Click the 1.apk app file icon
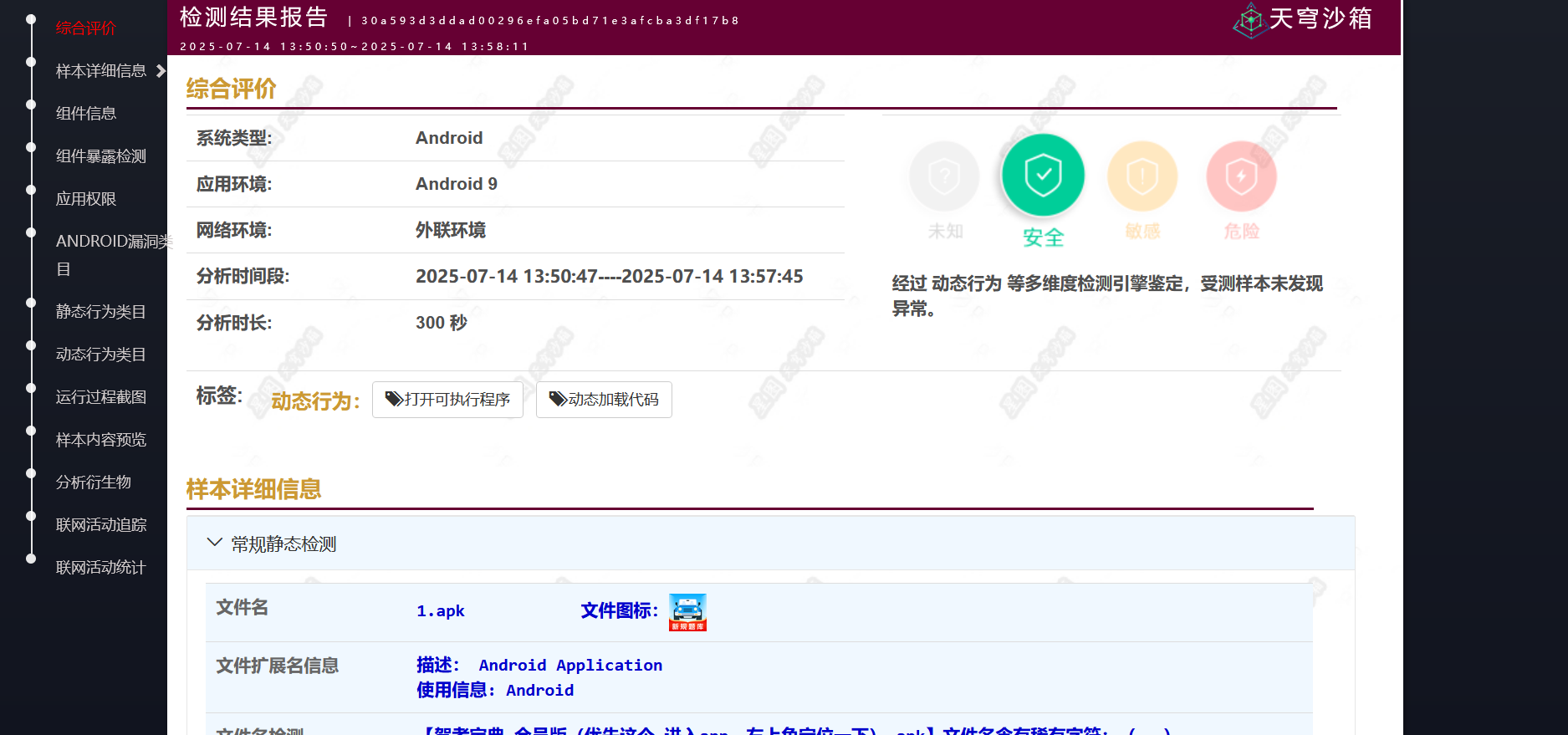This screenshot has width=1568, height=735. pyautogui.click(x=687, y=612)
